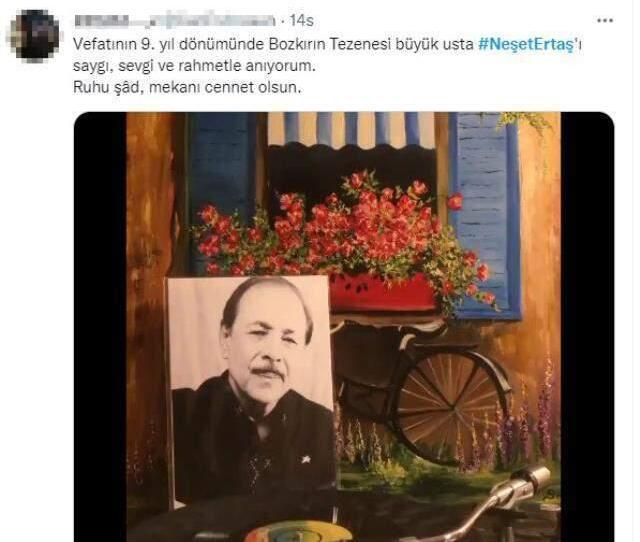Click the striped blue and white awning
This screenshot has height=542, width=640.
point(351,131)
